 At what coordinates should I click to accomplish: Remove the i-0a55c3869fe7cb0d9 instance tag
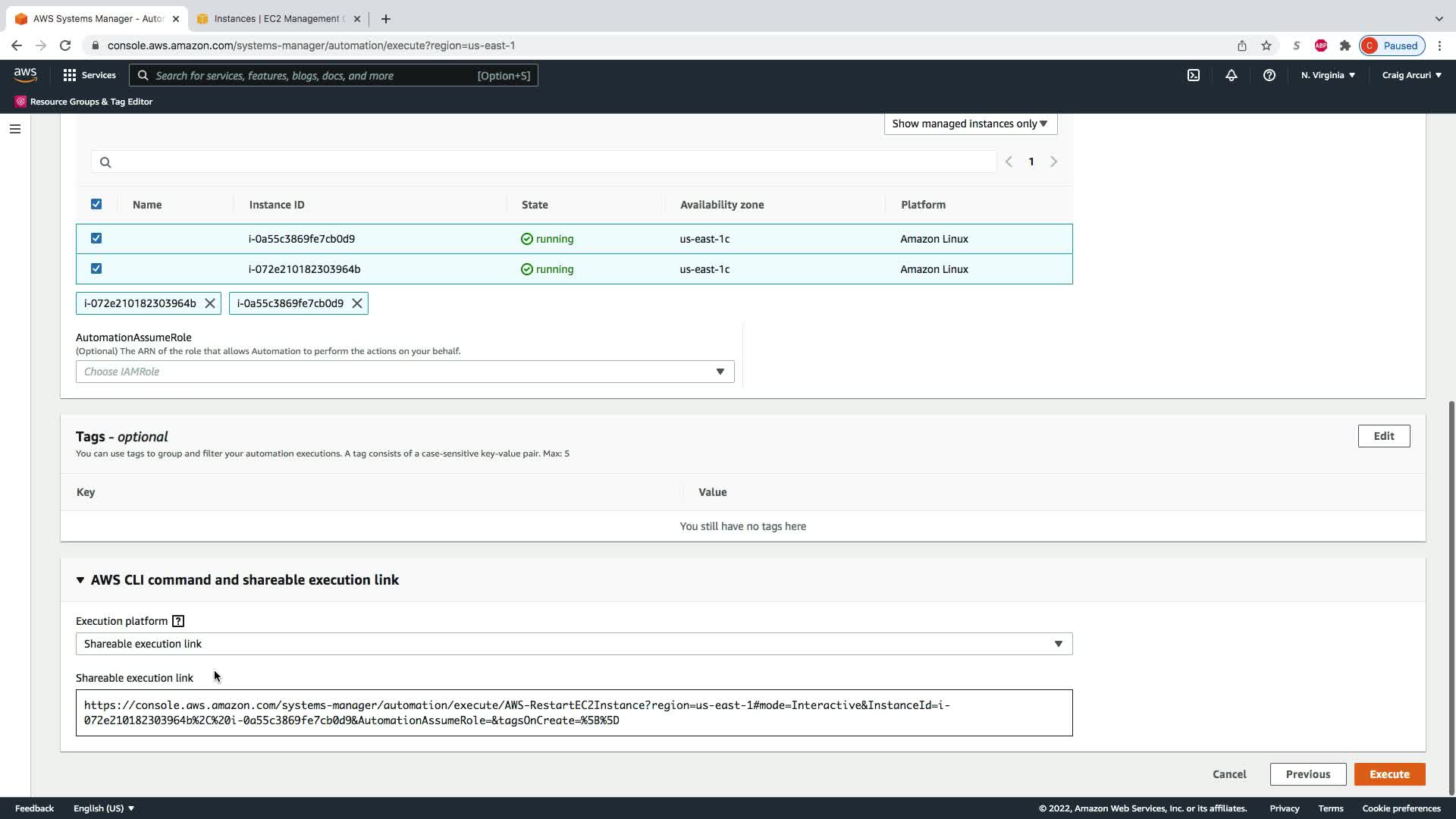pyautogui.click(x=357, y=303)
